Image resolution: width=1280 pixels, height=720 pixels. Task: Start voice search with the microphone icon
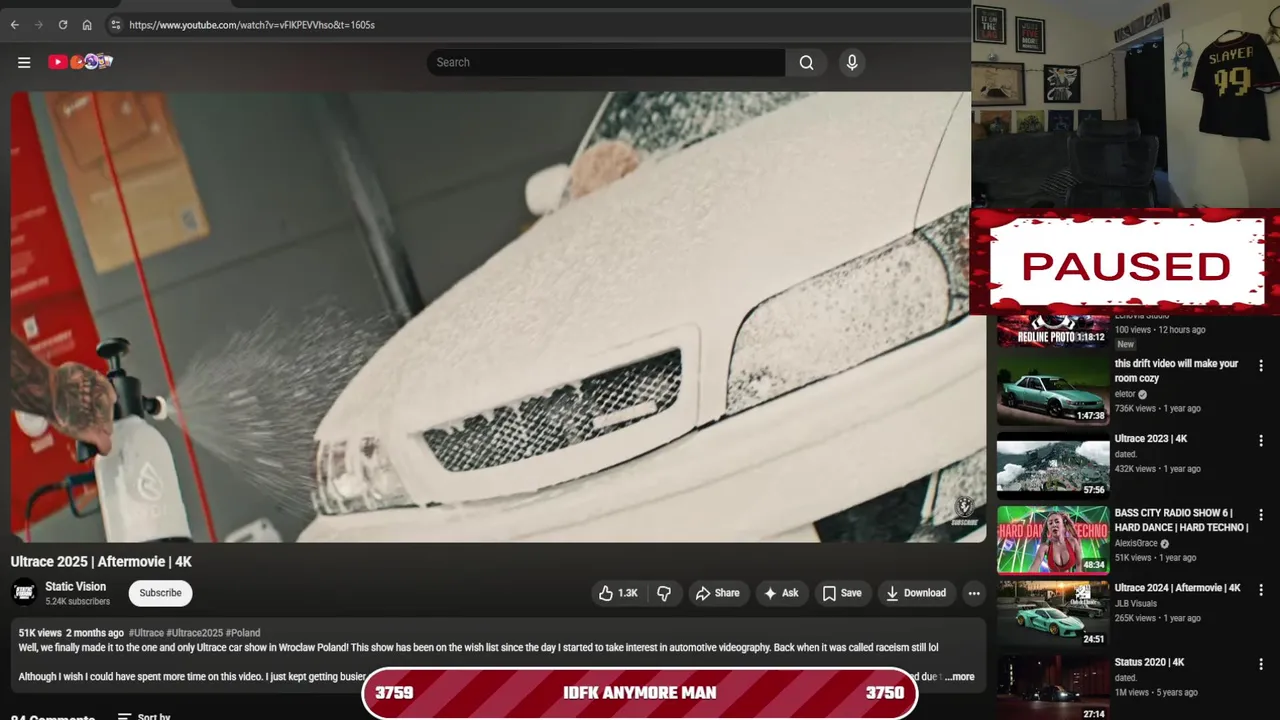(852, 62)
